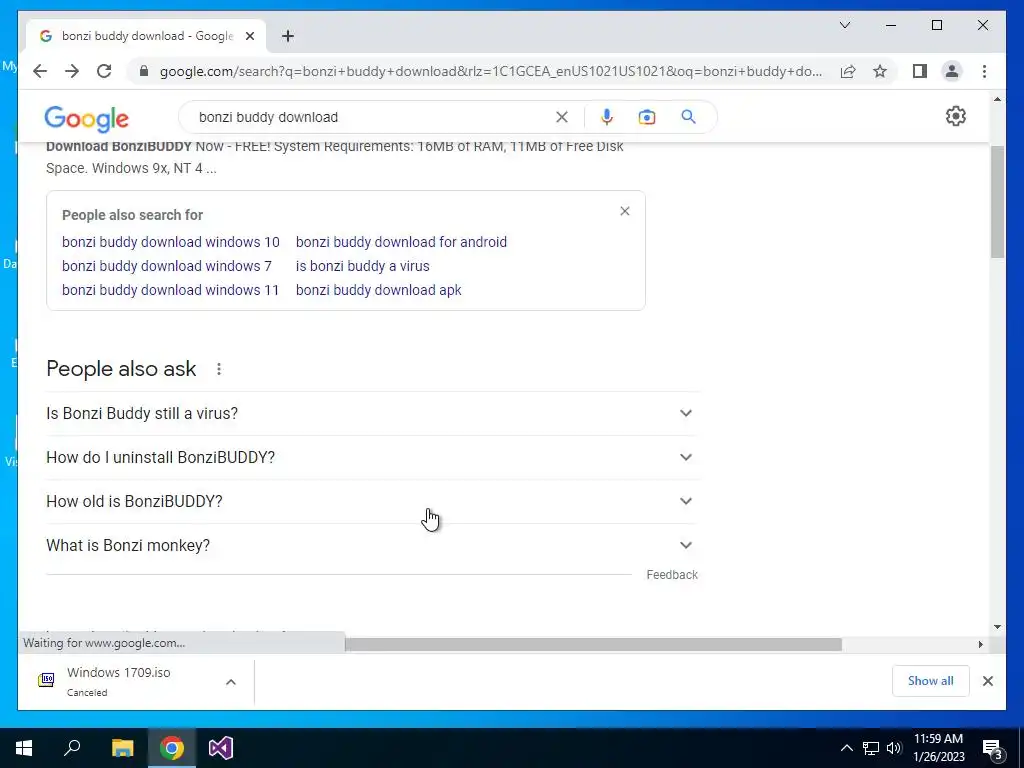Click the scroll up arrow
1024x768 pixels.
pyautogui.click(x=997, y=99)
